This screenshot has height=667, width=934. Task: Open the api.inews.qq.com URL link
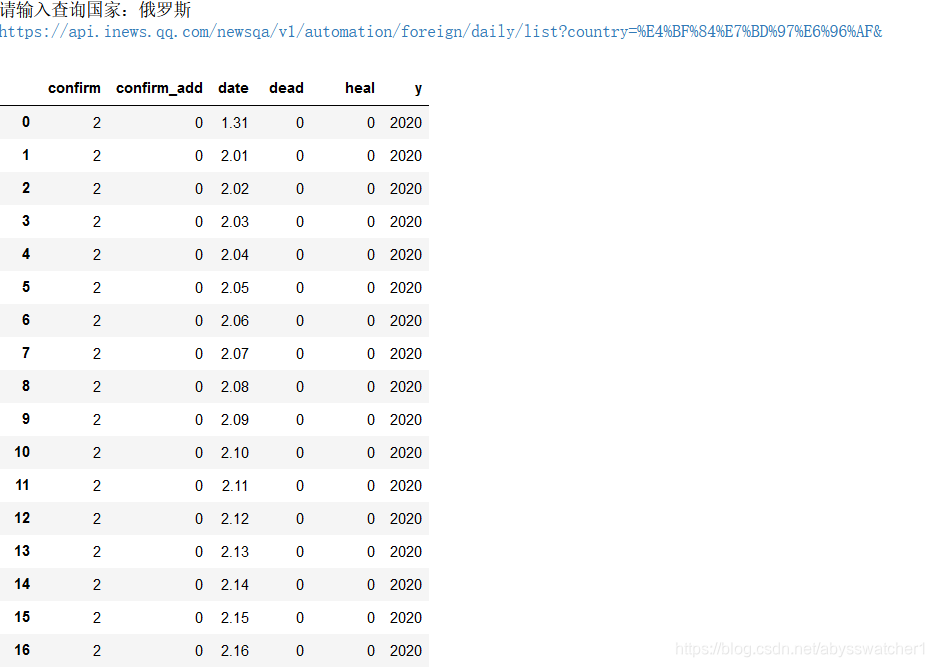point(441,32)
